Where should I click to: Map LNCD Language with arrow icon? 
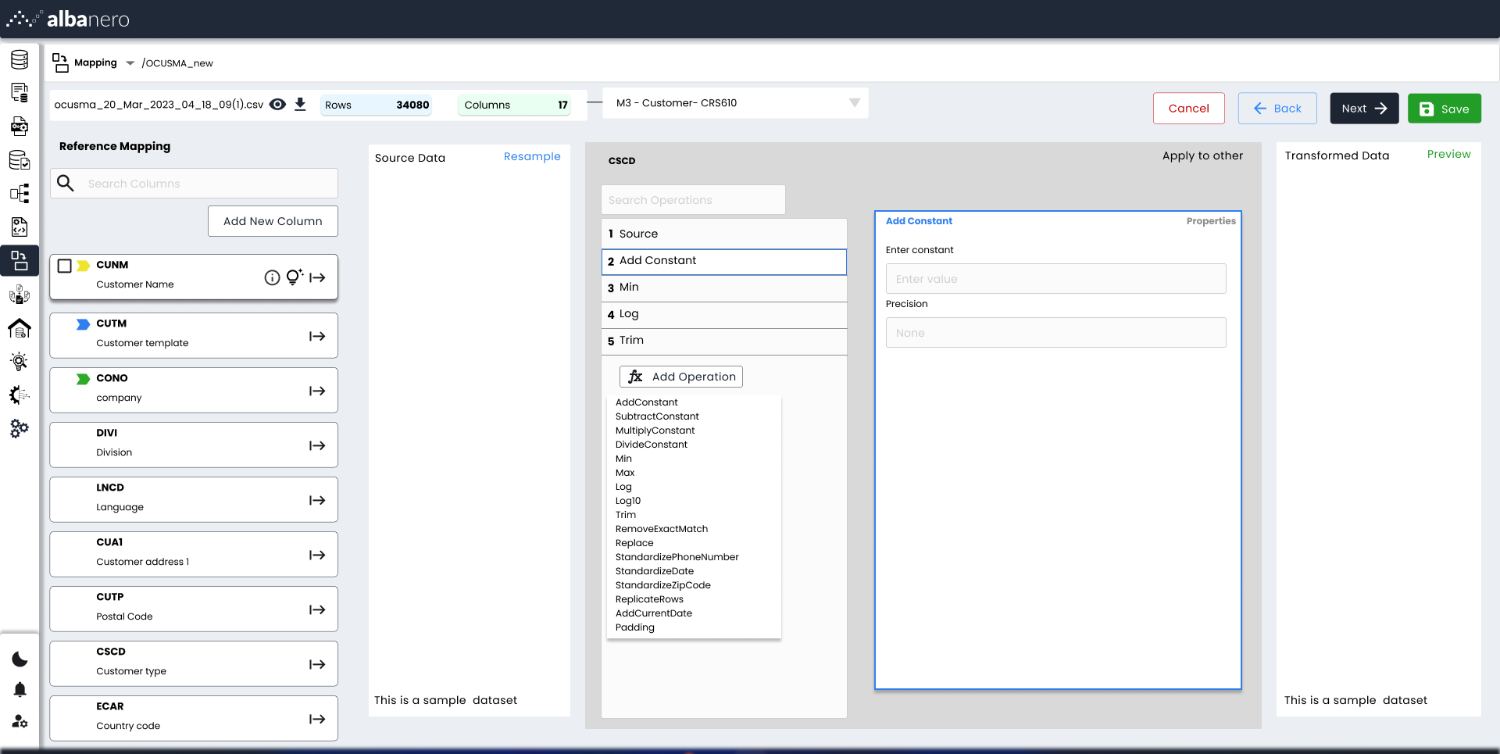pos(317,500)
